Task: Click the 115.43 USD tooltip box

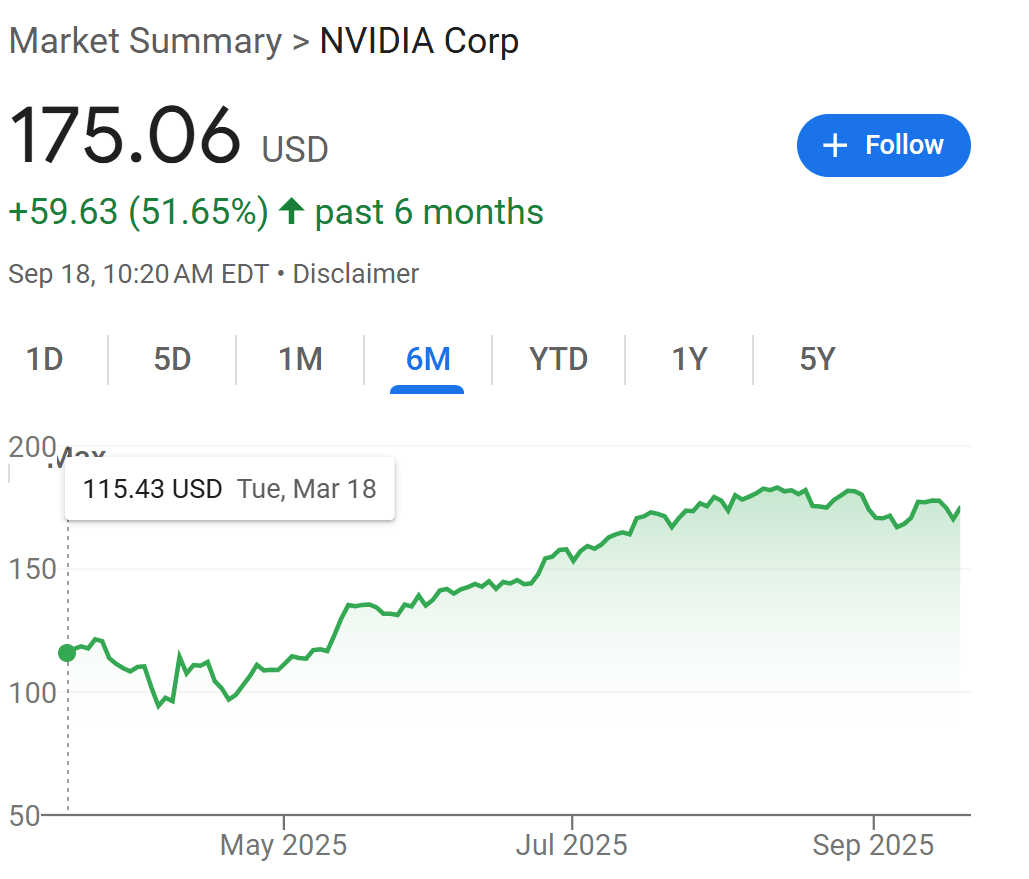Action: tap(230, 488)
